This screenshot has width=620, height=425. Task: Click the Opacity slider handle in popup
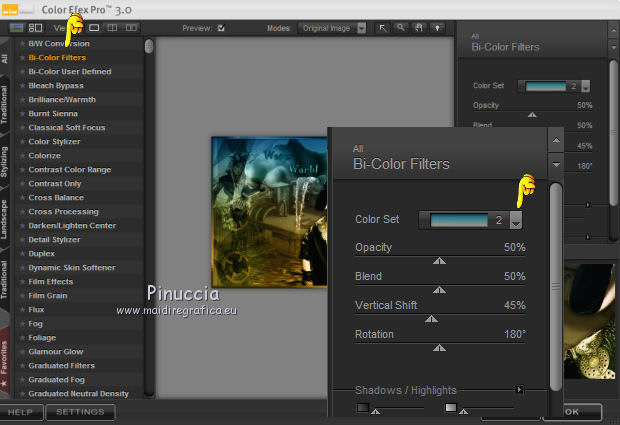[x=439, y=261]
